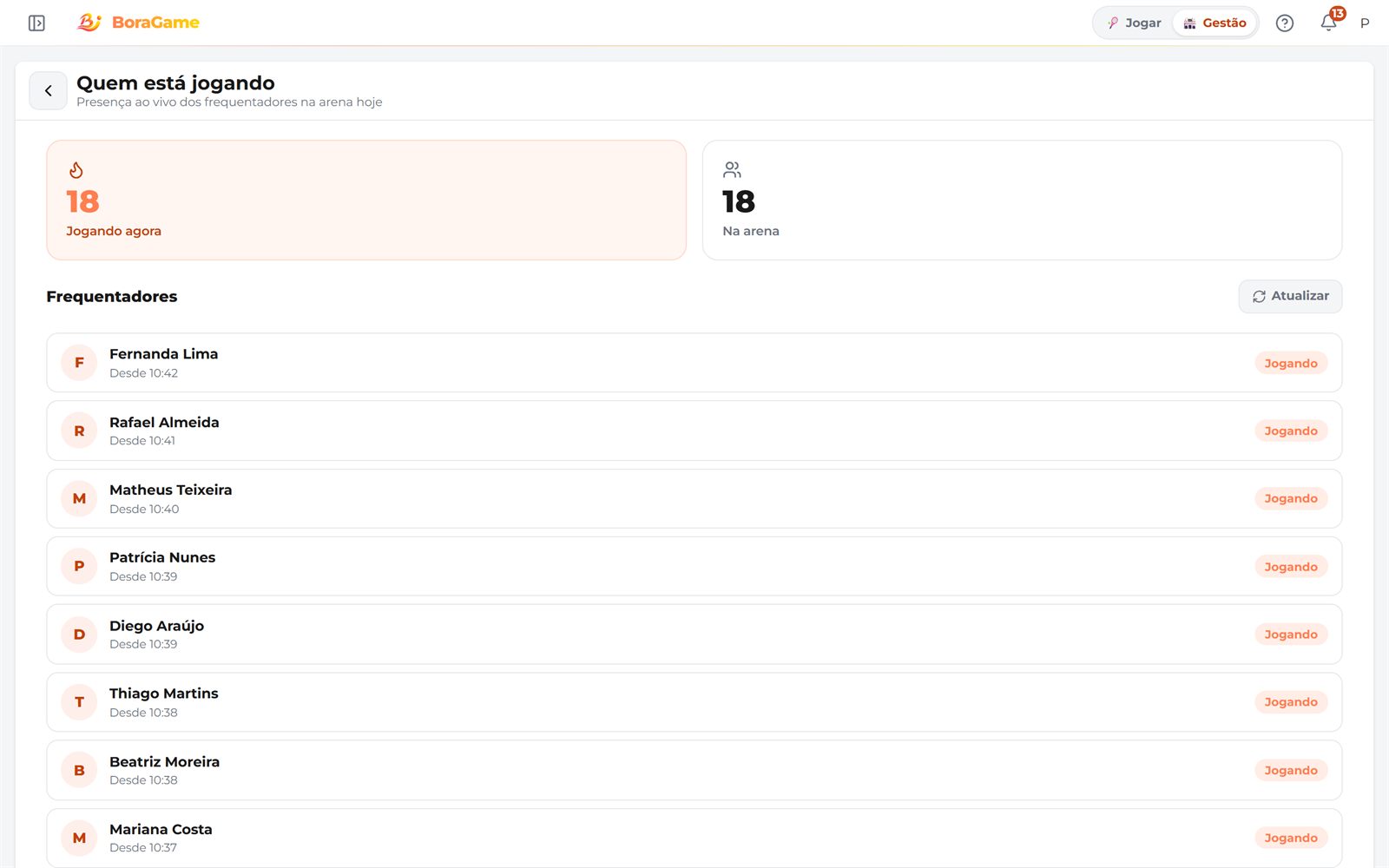
Task: Select the Na arena stat card
Action: tap(1022, 201)
